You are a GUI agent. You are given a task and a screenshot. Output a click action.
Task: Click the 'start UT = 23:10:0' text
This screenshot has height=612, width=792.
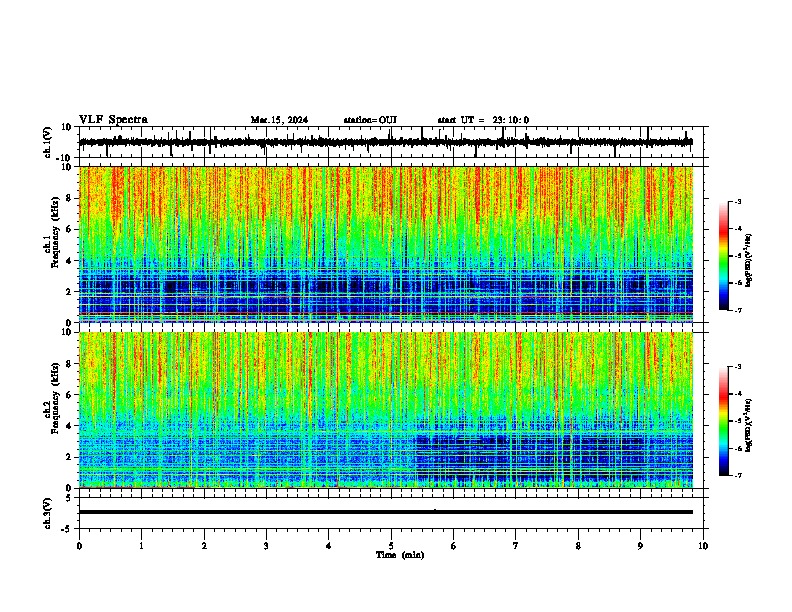(x=483, y=120)
